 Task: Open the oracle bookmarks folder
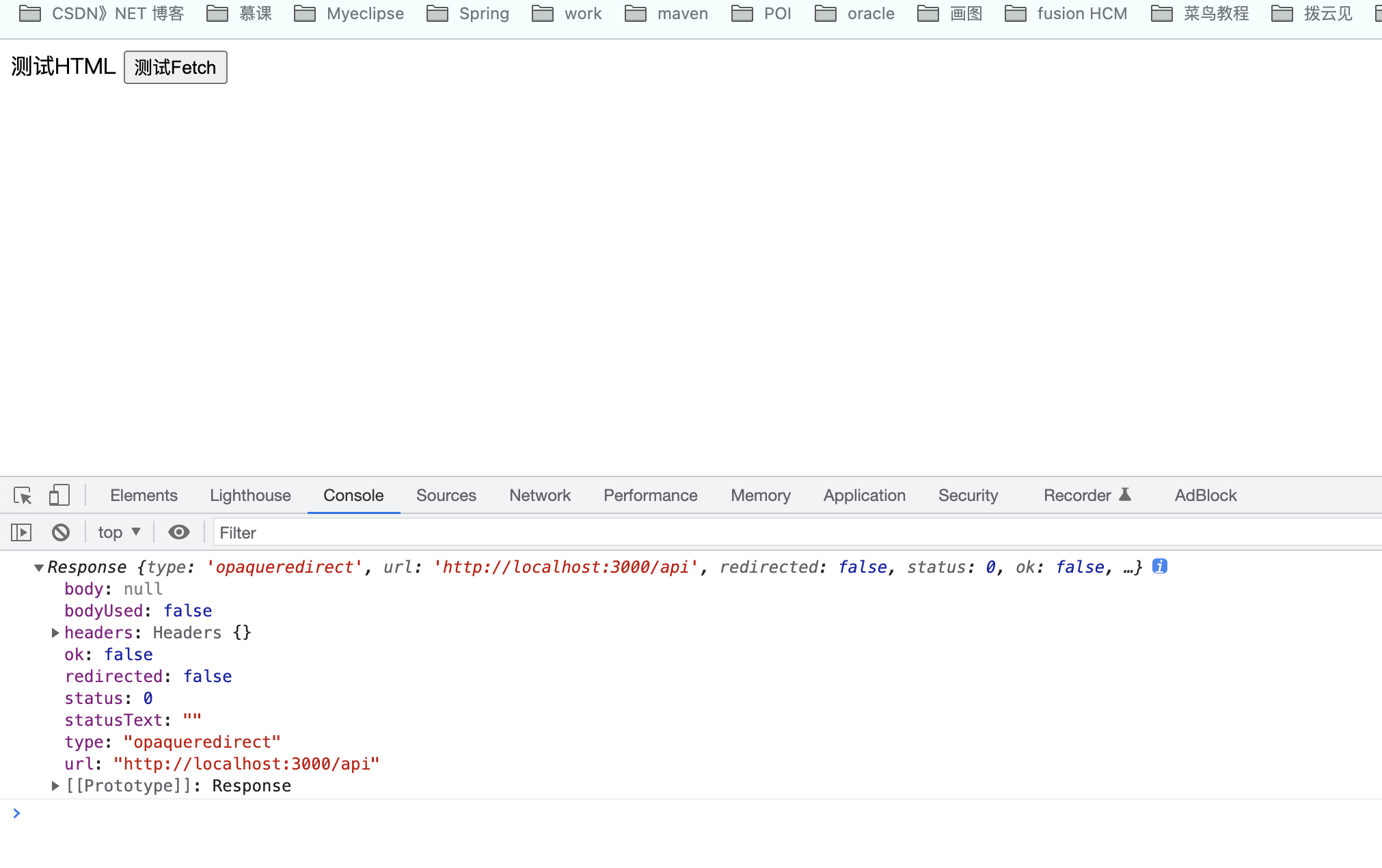[855, 14]
